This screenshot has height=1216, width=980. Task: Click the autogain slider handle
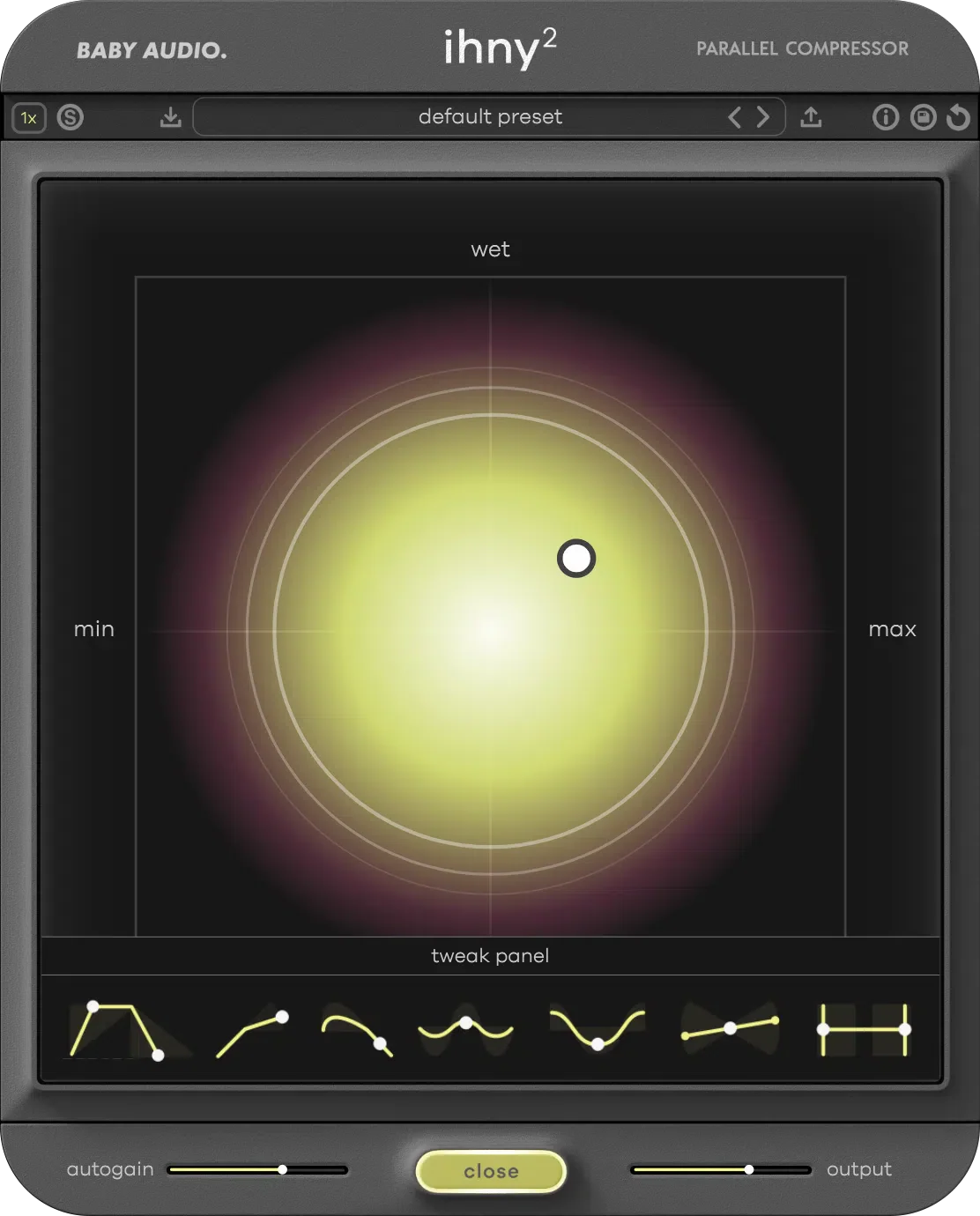coord(282,1169)
